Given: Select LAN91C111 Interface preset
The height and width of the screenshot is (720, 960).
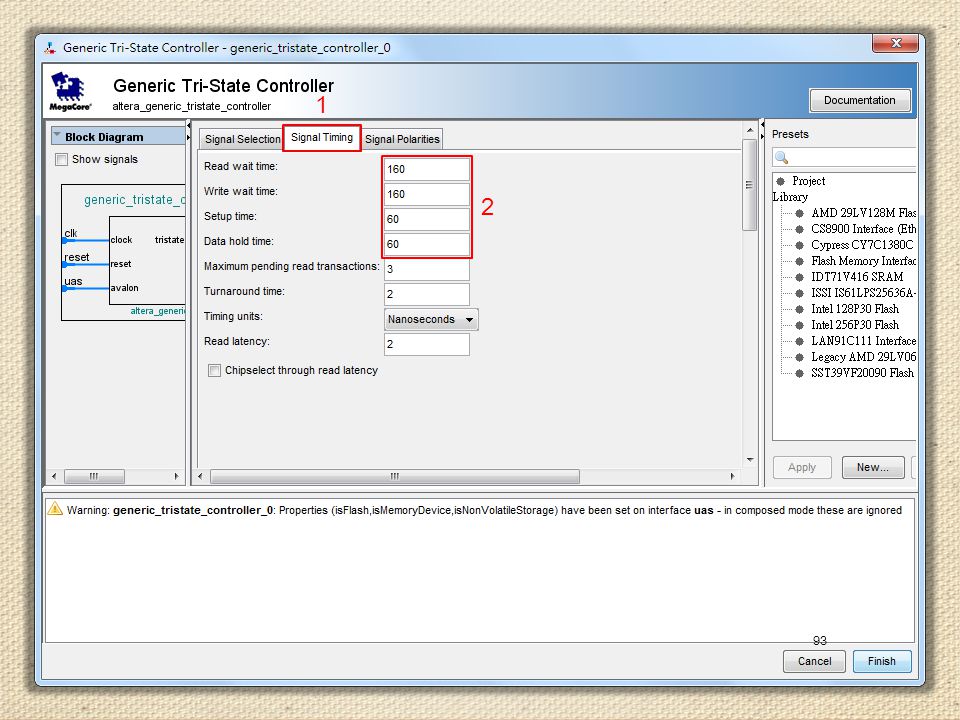Looking at the screenshot, I should [x=863, y=340].
